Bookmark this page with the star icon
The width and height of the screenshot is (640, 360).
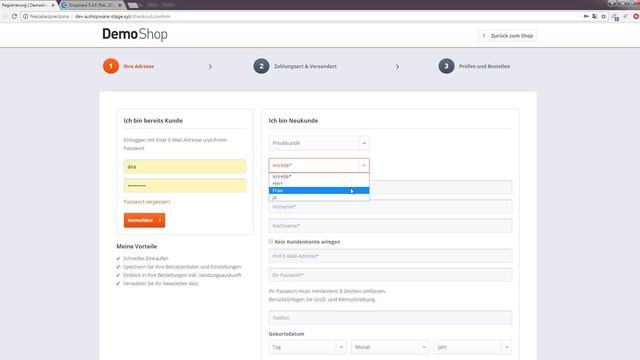(604, 16)
